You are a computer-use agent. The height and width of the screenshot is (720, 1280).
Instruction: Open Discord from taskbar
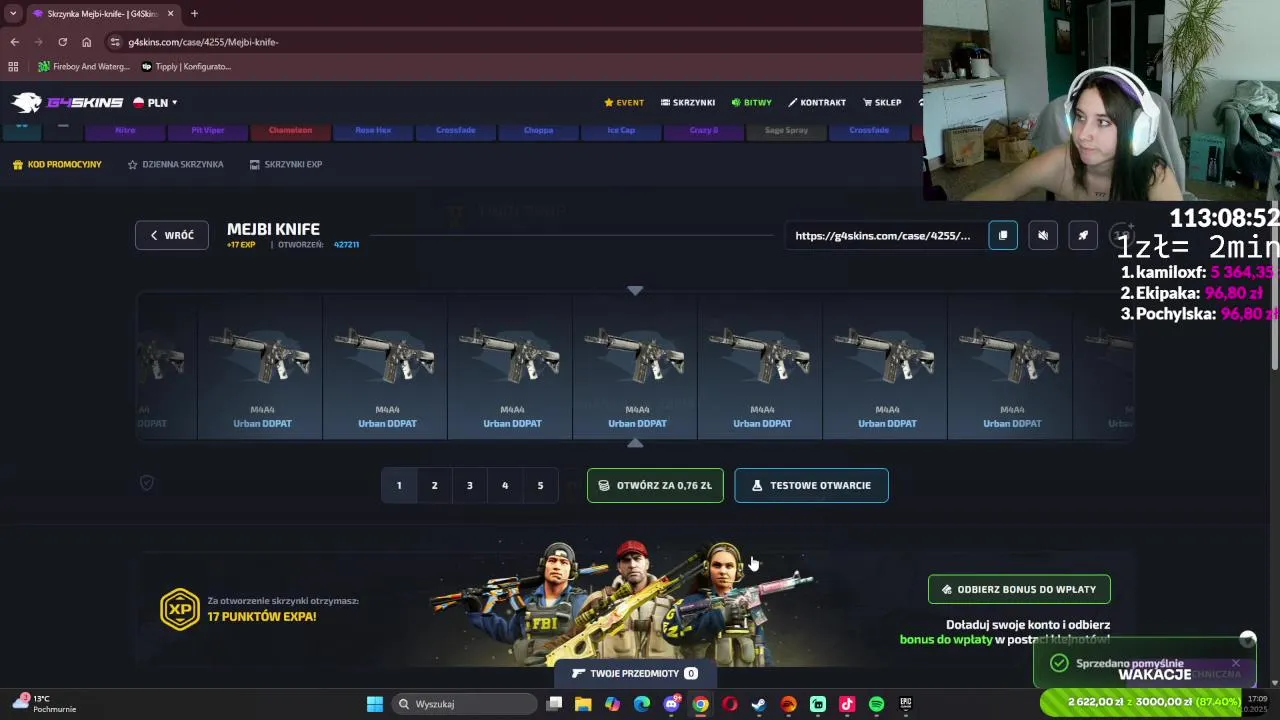coord(671,704)
